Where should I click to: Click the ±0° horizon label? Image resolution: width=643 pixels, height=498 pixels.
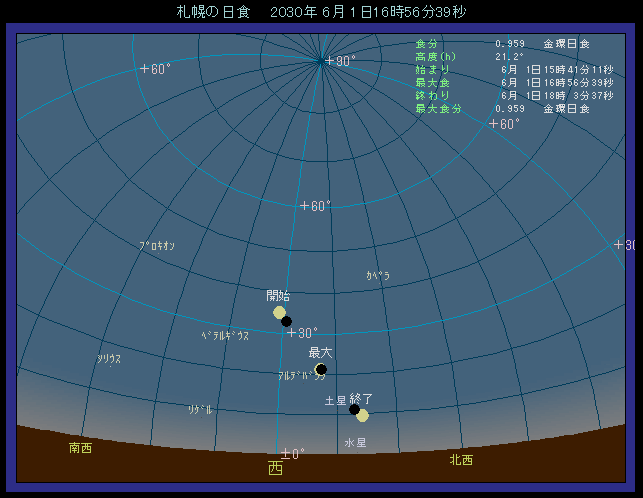pyautogui.click(x=292, y=453)
